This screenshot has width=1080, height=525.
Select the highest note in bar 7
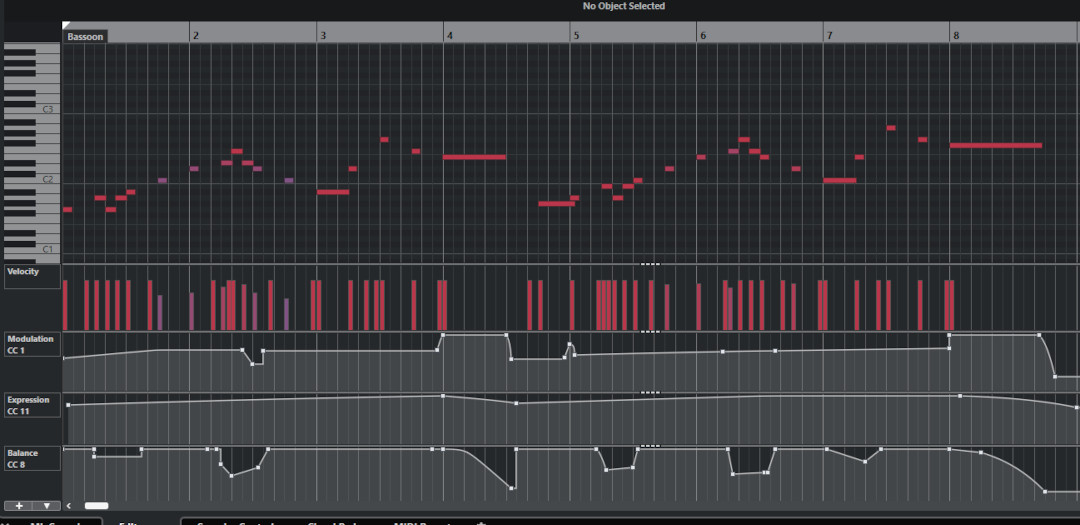[891, 128]
